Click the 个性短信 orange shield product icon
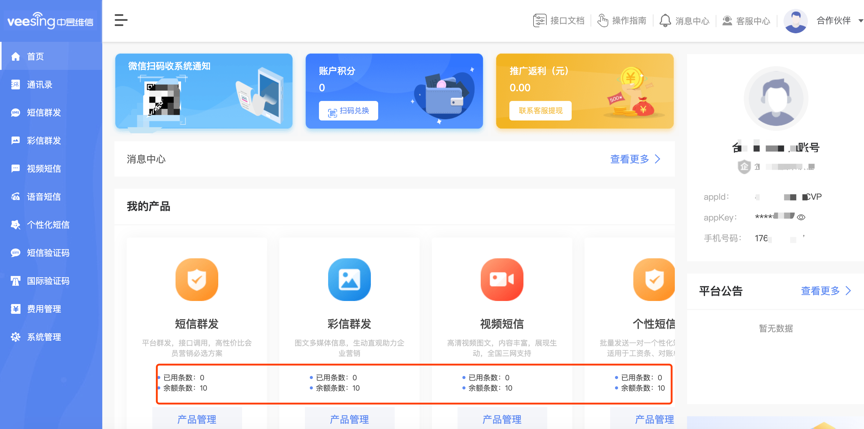Image resolution: width=864 pixels, height=429 pixels. pyautogui.click(x=654, y=280)
